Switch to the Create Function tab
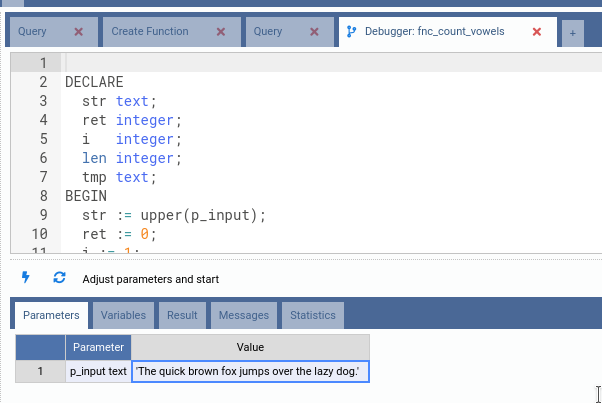 [x=150, y=32]
